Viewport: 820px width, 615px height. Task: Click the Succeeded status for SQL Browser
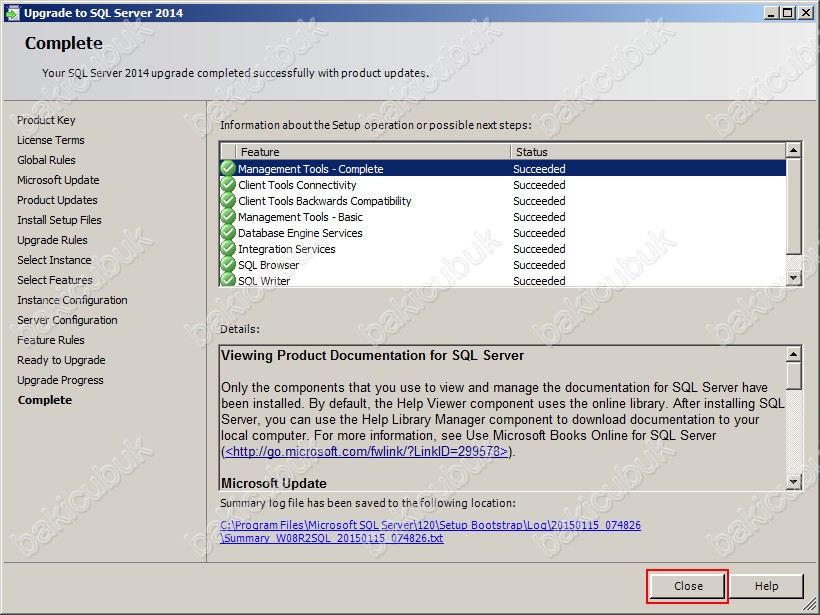pos(539,265)
